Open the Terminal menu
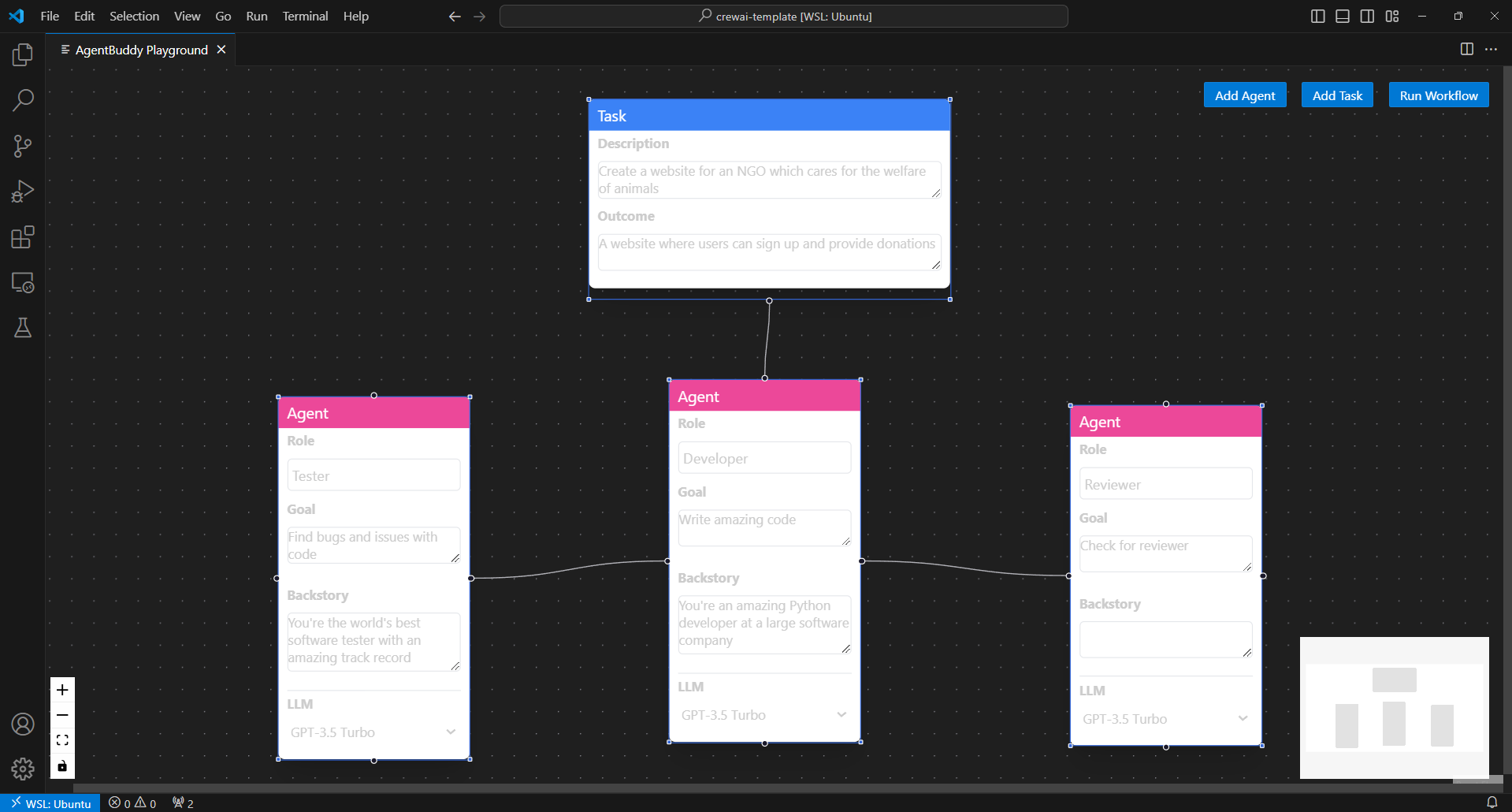This screenshot has width=1512, height=812. click(305, 16)
